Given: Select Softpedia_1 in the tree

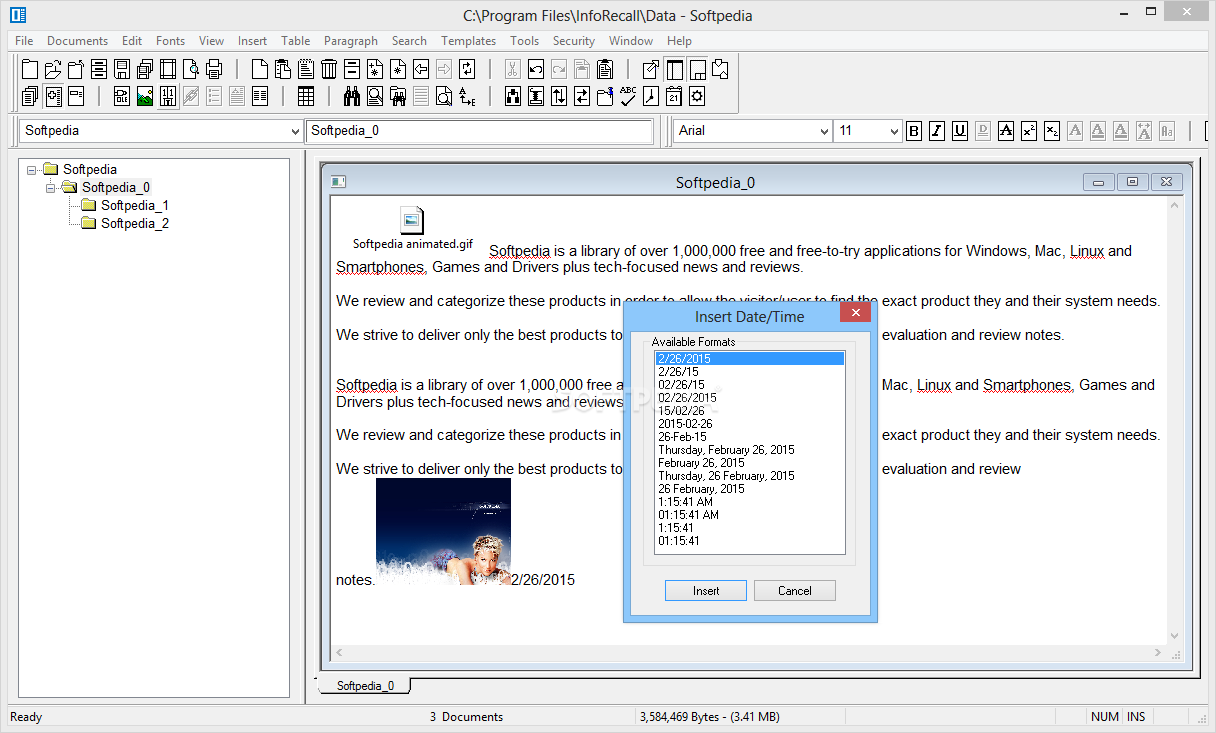Looking at the screenshot, I should [x=135, y=205].
